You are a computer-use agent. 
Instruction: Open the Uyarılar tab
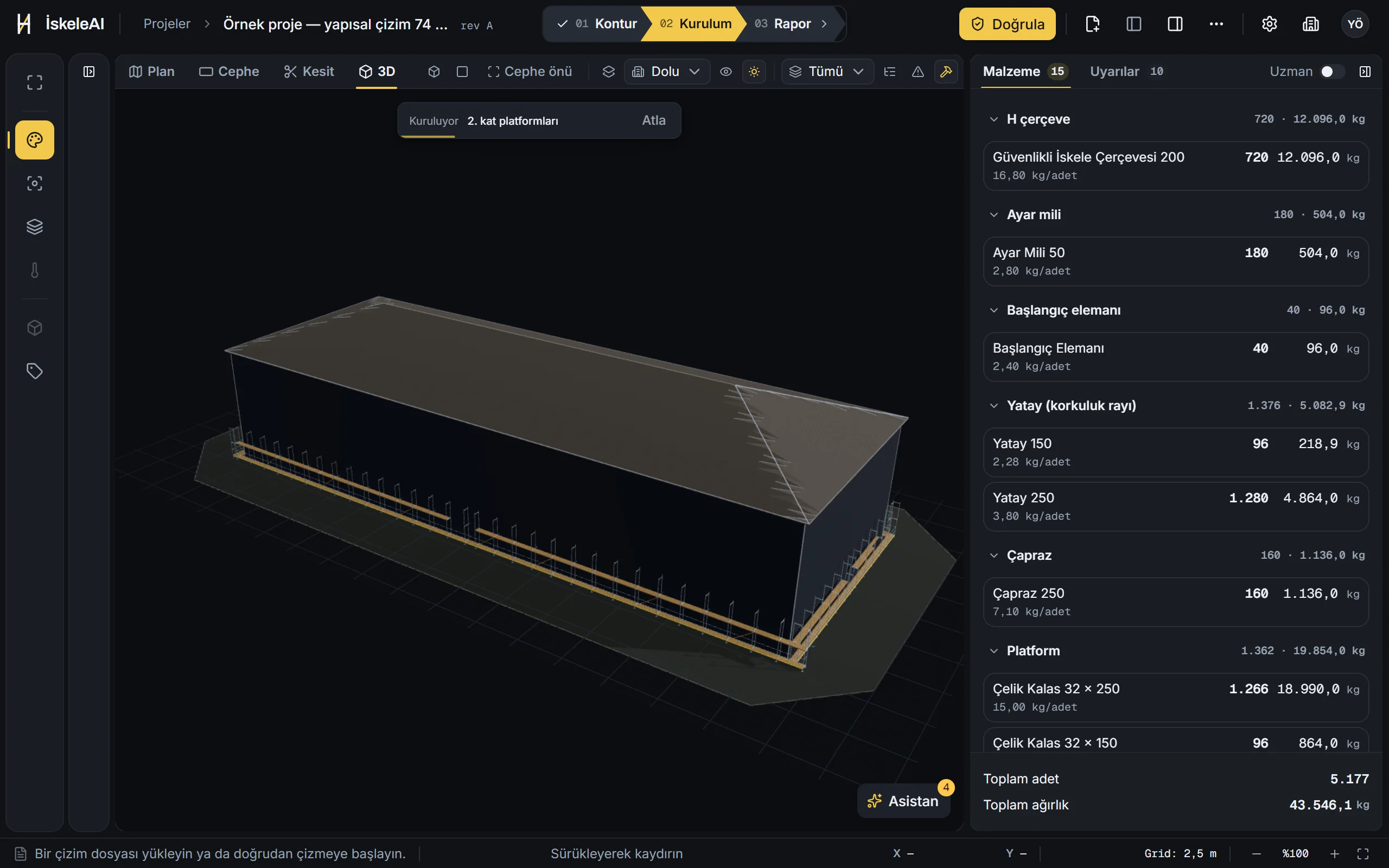click(x=1126, y=71)
